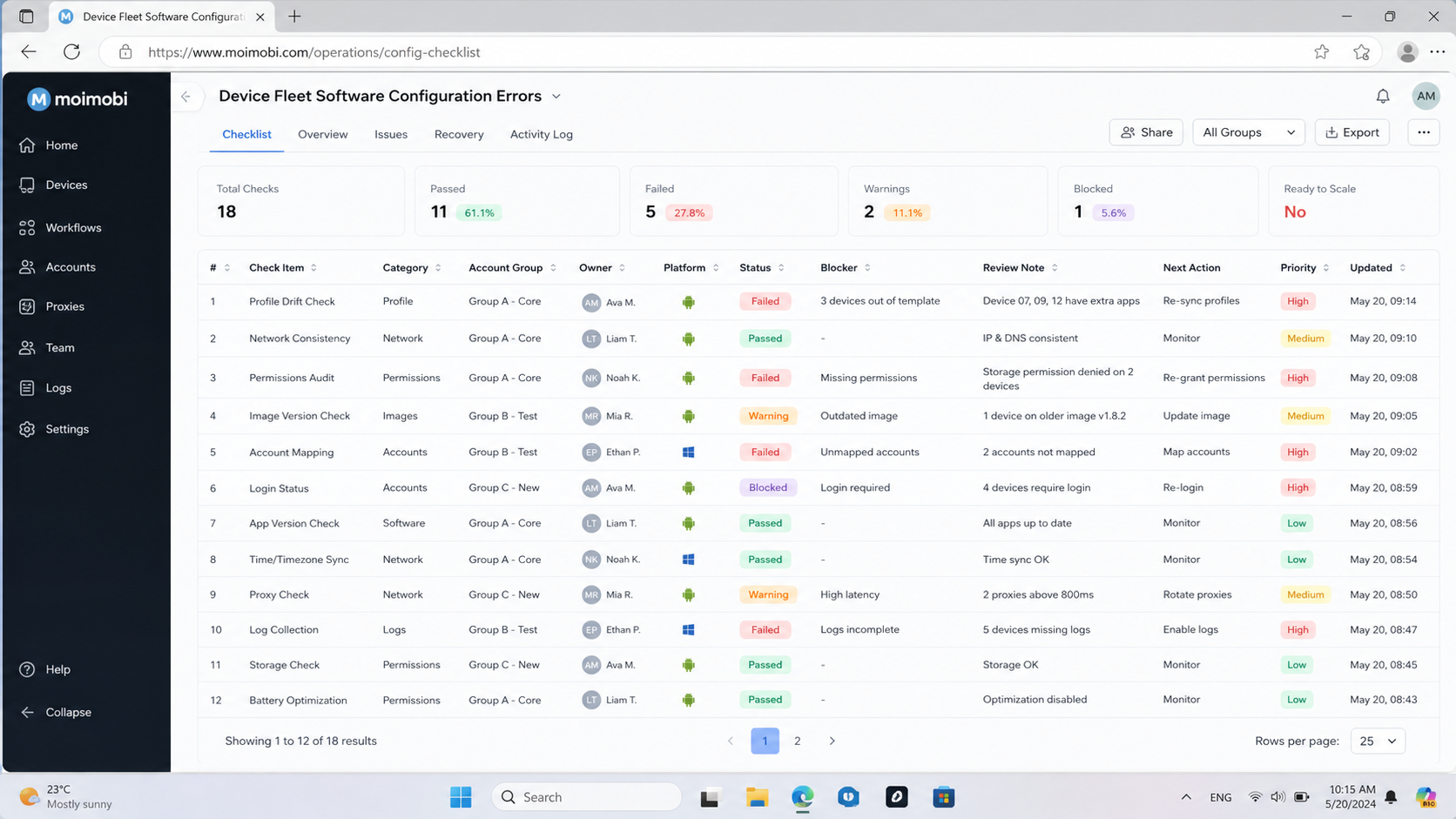This screenshot has width=1456, height=819.
Task: Select the Device Fleet browser tab
Action: 162,17
